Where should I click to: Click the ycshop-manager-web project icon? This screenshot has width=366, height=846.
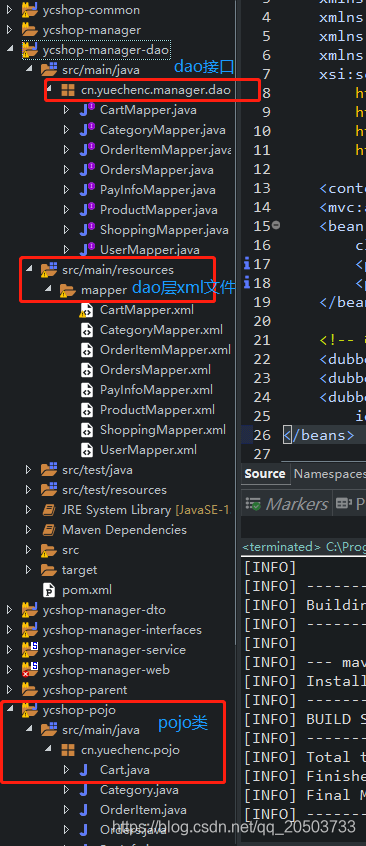[29, 670]
